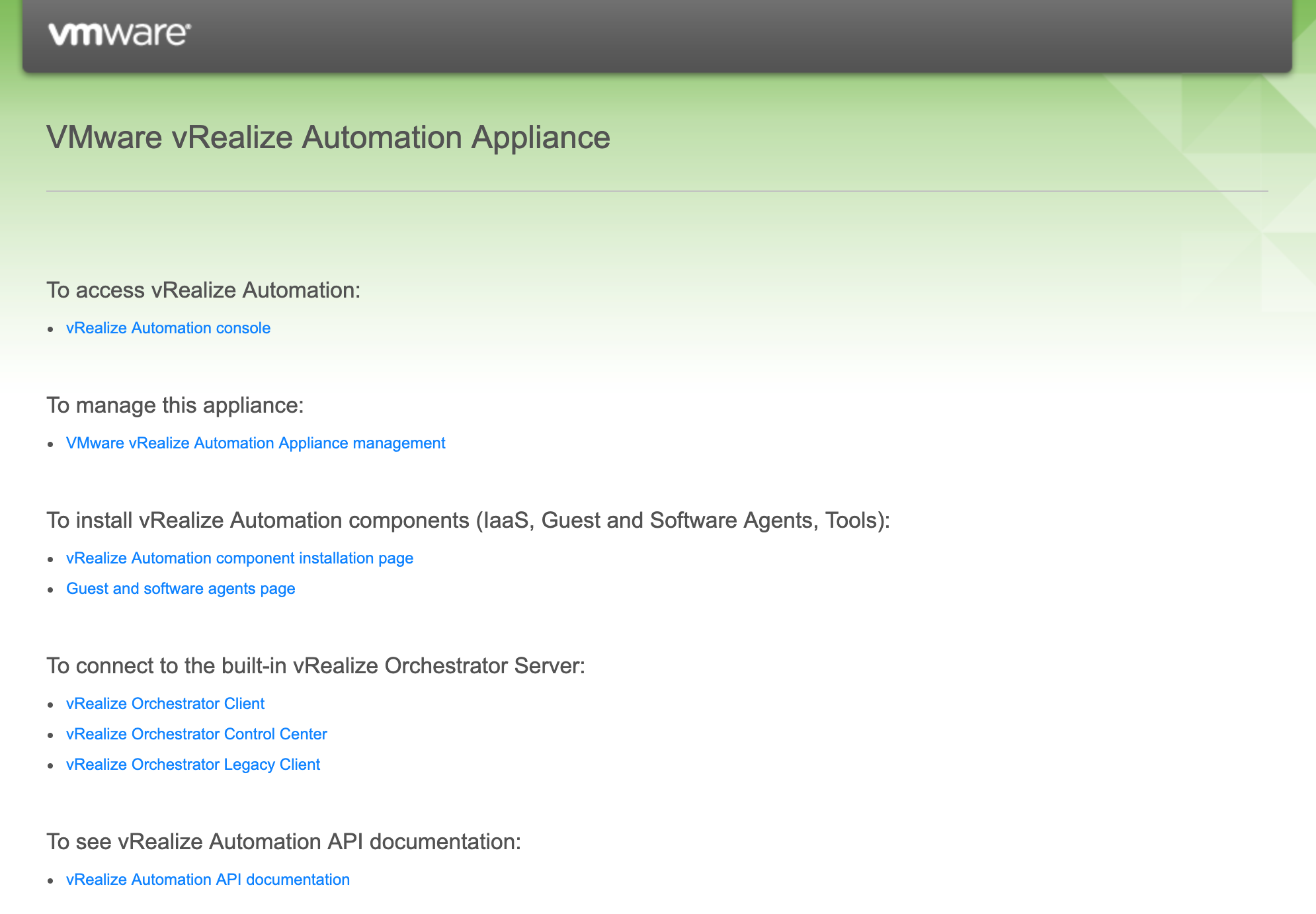Open vRealize Orchestrator Legacy Client link
Image resolution: width=1316 pixels, height=914 pixels.
pyautogui.click(x=193, y=765)
